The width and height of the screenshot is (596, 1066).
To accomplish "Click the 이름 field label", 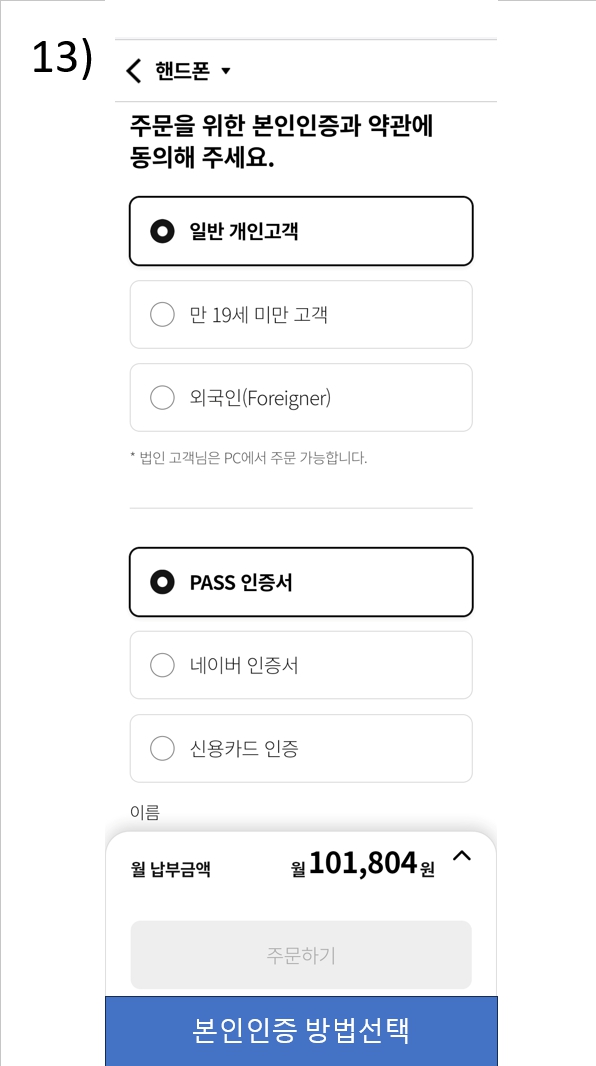I will click(145, 812).
